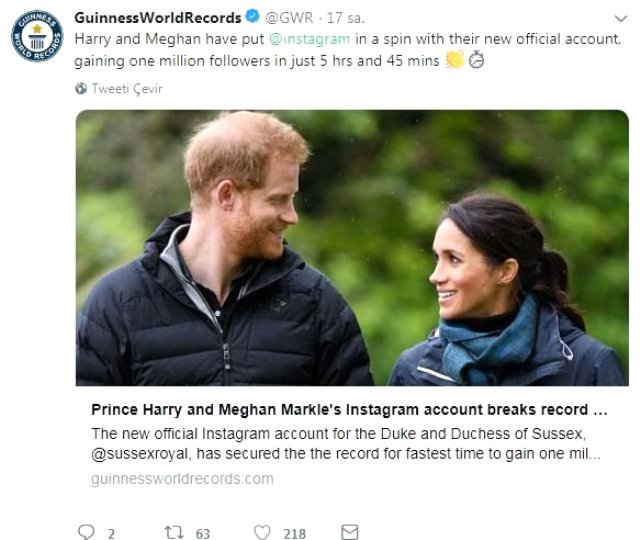Click the like count of 218
Screen dimensions: 640x540
tap(294, 533)
